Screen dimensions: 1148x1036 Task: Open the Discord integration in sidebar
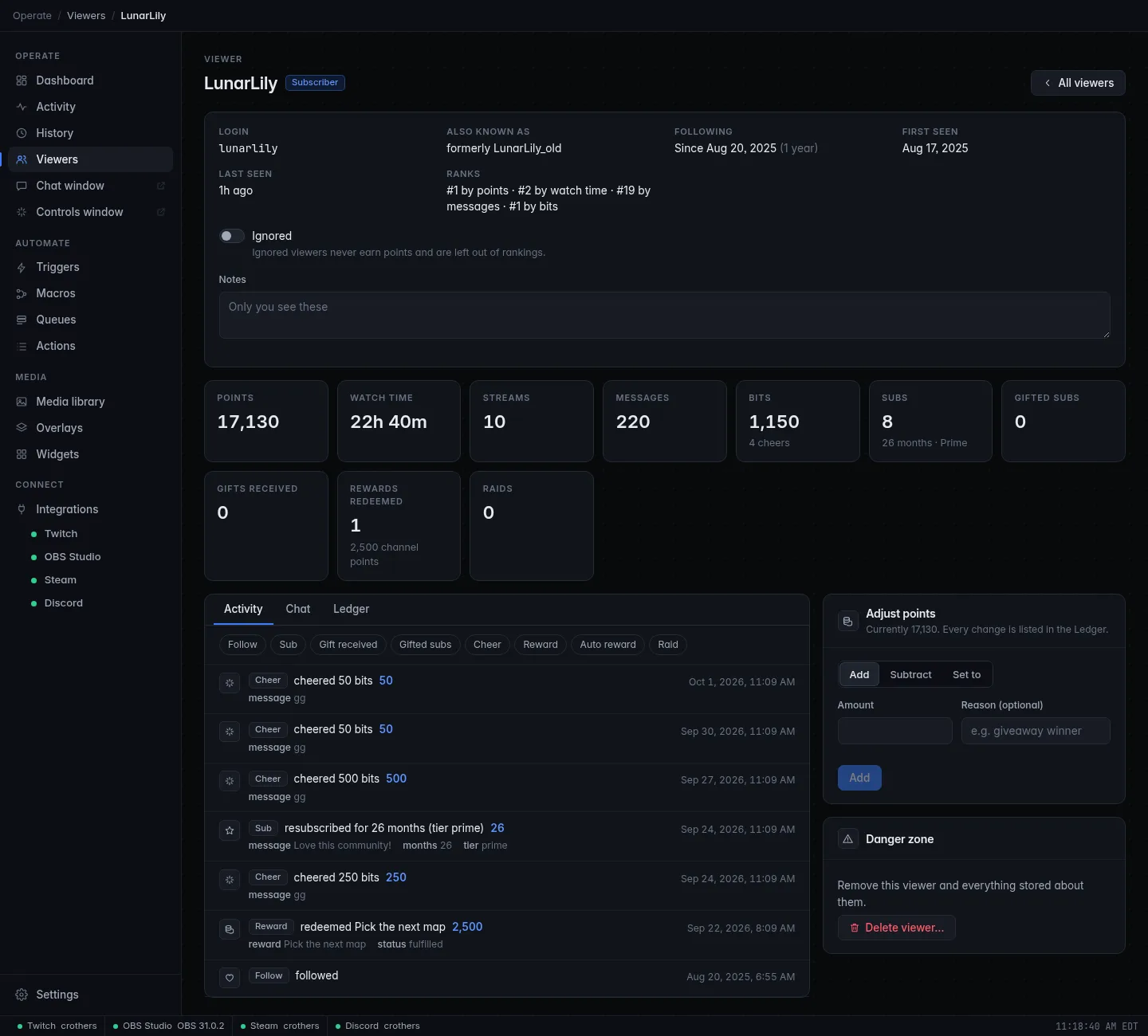64,603
